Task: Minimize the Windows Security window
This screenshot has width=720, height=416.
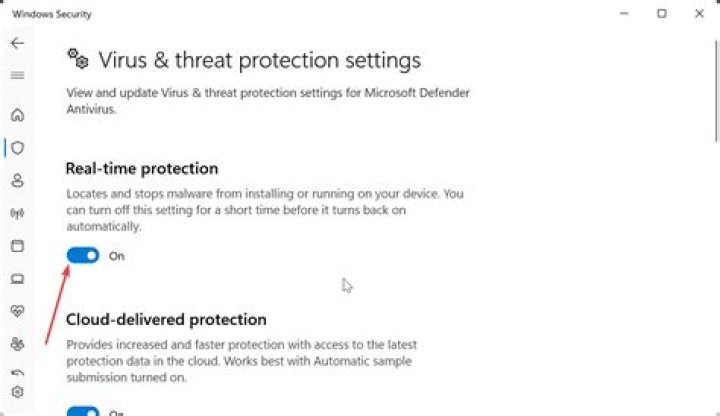Action: pos(624,14)
